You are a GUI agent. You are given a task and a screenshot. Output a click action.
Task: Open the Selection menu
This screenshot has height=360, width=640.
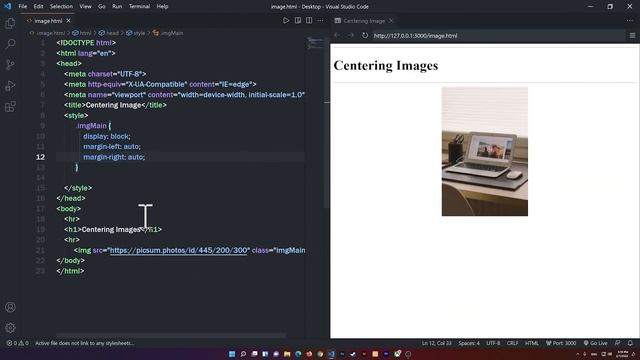(x=61, y=7)
